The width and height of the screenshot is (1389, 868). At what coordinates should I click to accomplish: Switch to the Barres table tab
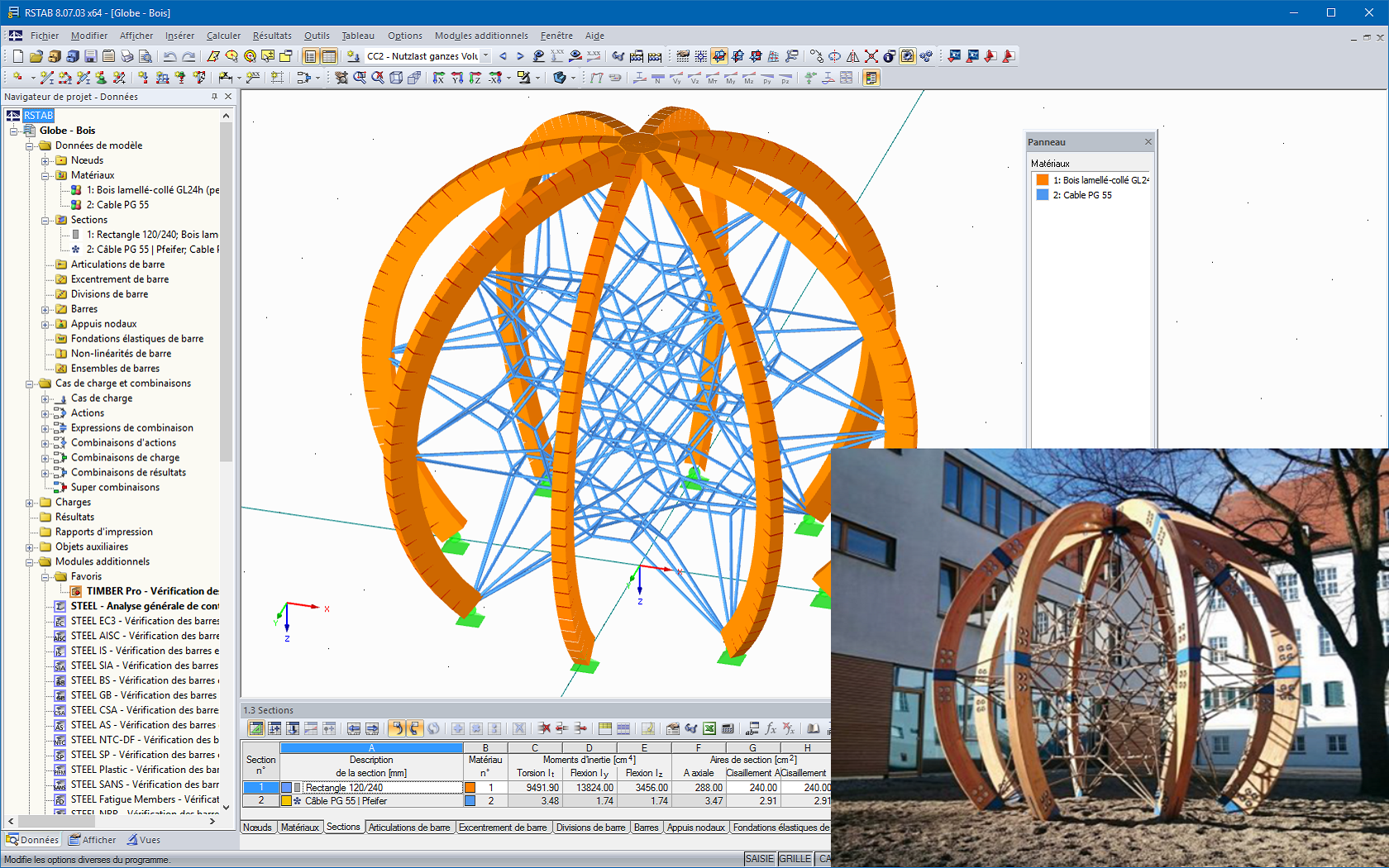click(646, 827)
